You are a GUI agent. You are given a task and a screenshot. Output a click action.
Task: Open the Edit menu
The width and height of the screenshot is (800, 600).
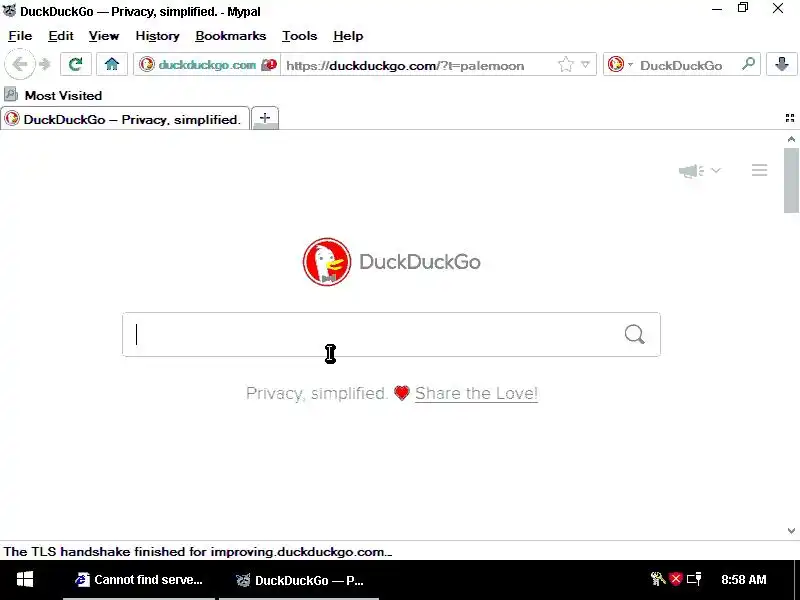[61, 36]
